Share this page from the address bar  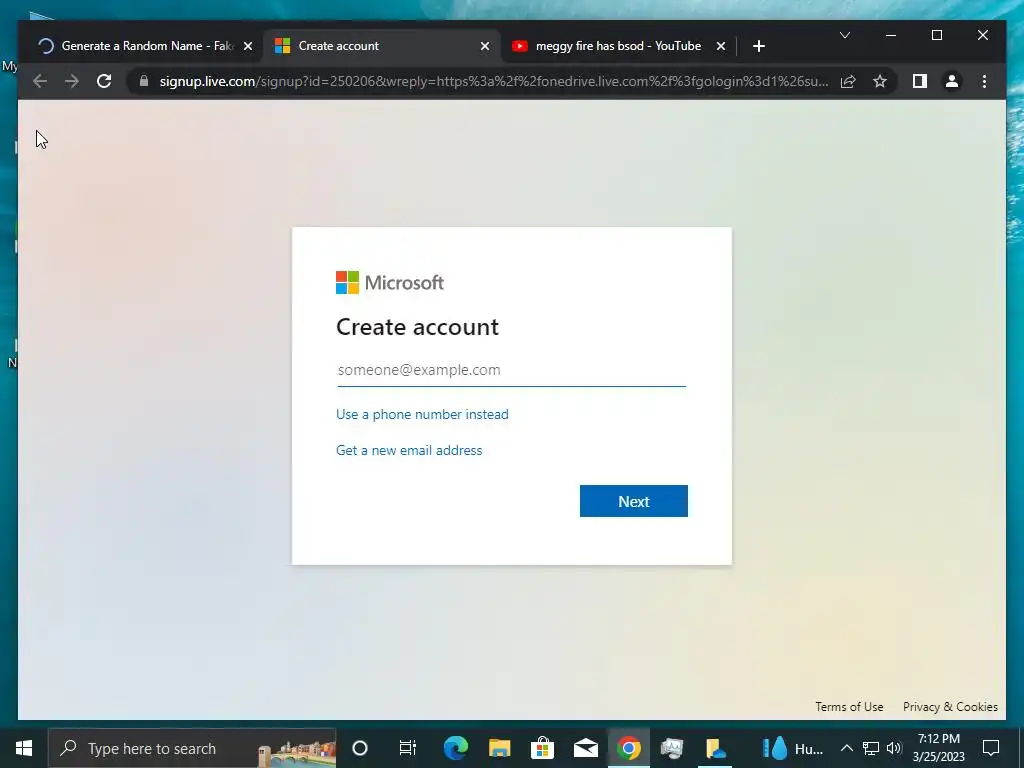(848, 81)
